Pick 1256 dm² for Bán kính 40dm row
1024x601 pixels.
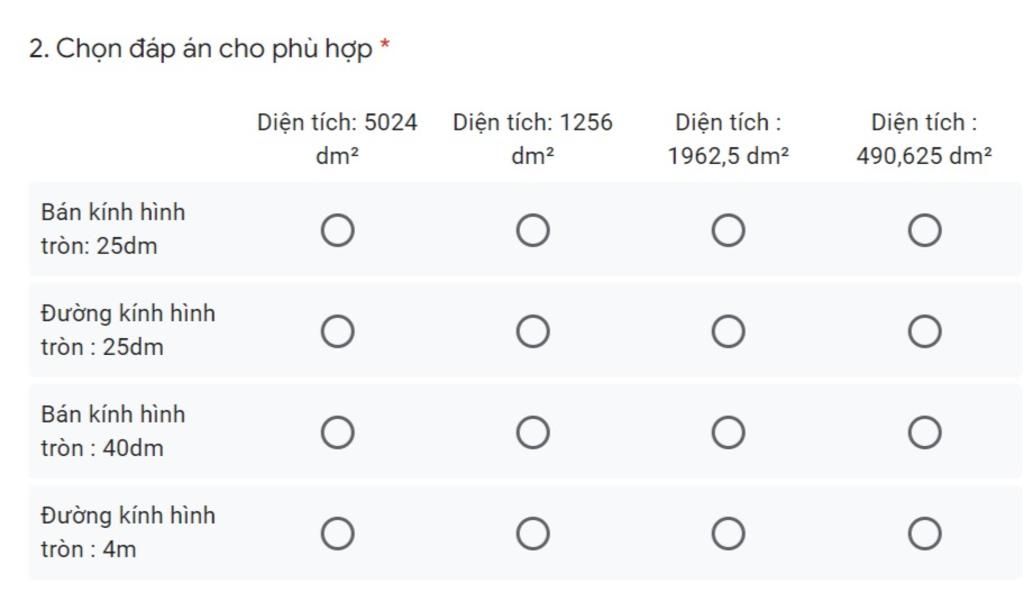point(533,432)
